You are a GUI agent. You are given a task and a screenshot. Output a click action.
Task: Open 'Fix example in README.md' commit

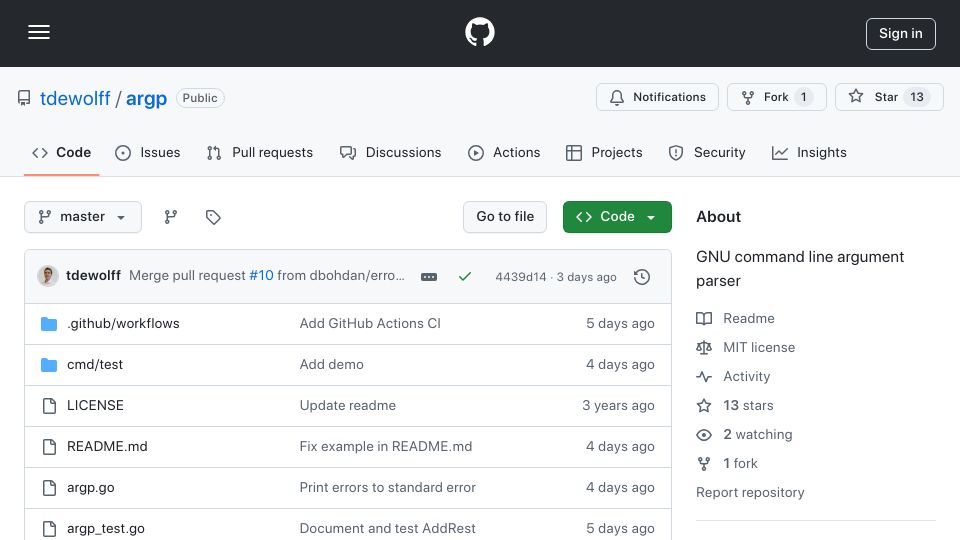click(x=386, y=446)
